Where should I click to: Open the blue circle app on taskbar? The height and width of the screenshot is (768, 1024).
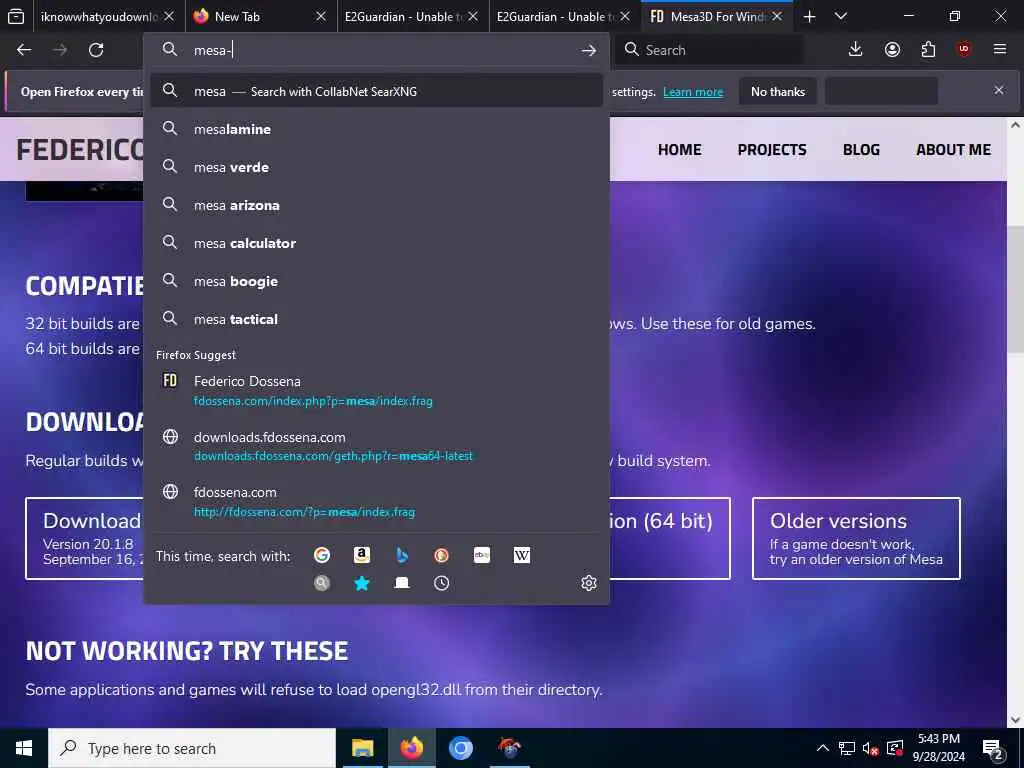(x=460, y=748)
